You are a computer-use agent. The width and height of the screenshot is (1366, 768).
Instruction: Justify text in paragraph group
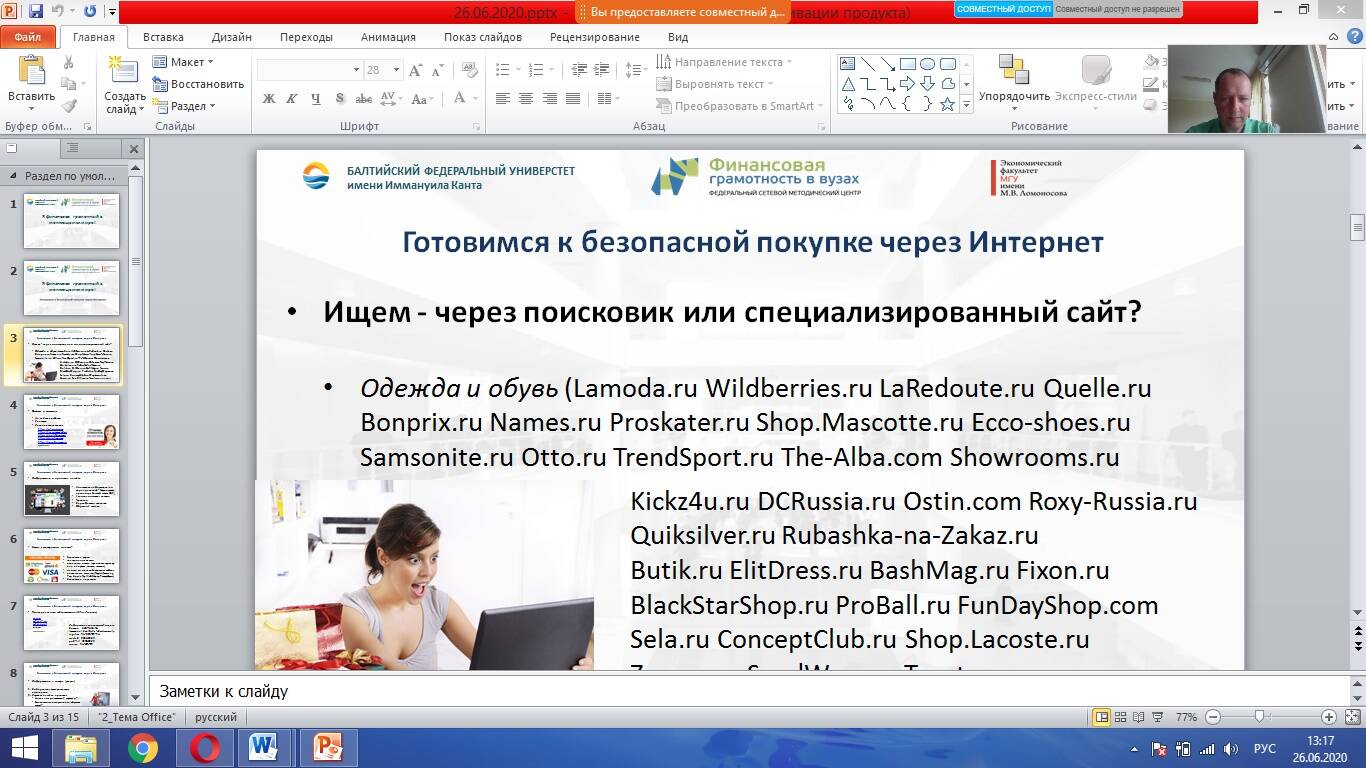[573, 99]
